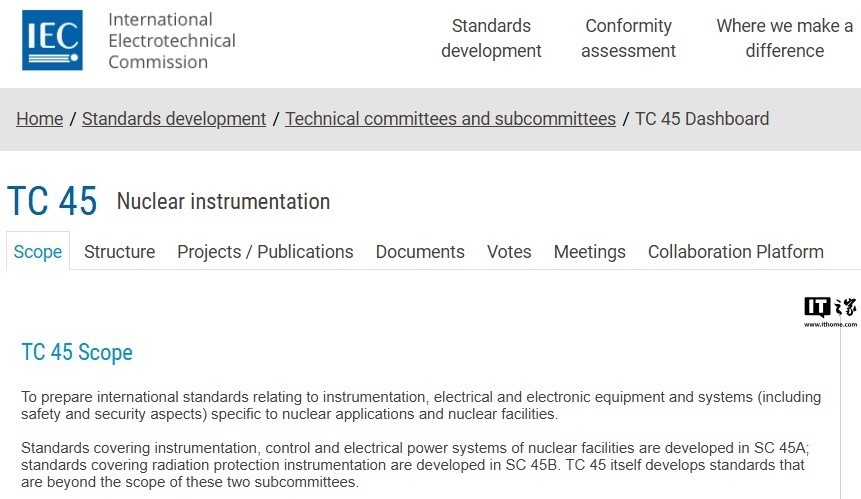
Task: Open the Collaboration Platform tab
Action: pyautogui.click(x=736, y=251)
